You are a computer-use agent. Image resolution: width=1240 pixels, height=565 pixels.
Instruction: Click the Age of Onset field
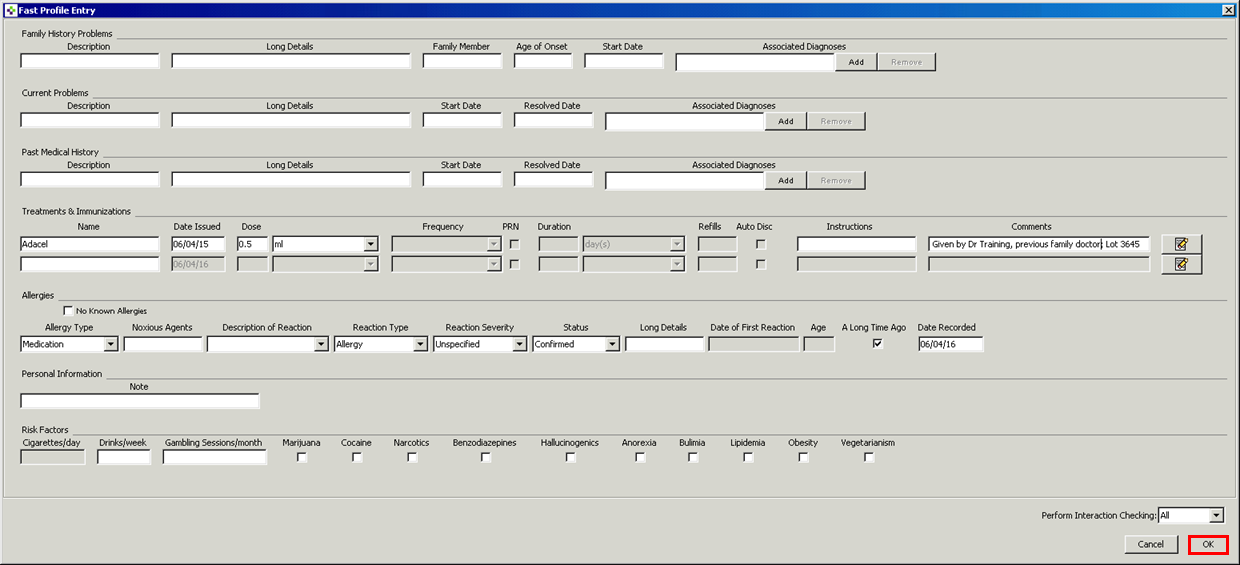click(543, 61)
